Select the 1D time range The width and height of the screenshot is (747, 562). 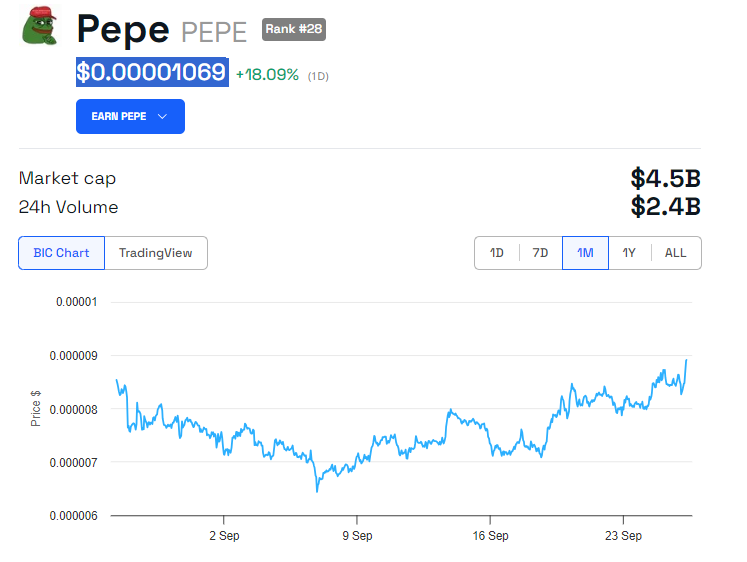497,253
